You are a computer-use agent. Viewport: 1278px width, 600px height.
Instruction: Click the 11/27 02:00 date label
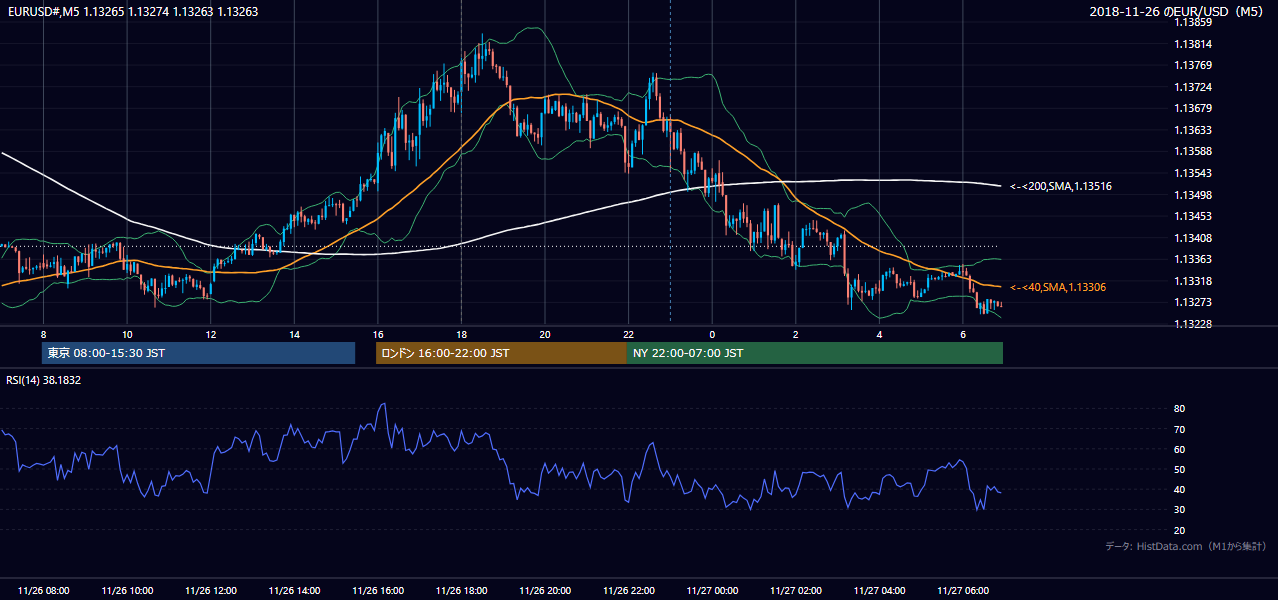(796, 591)
